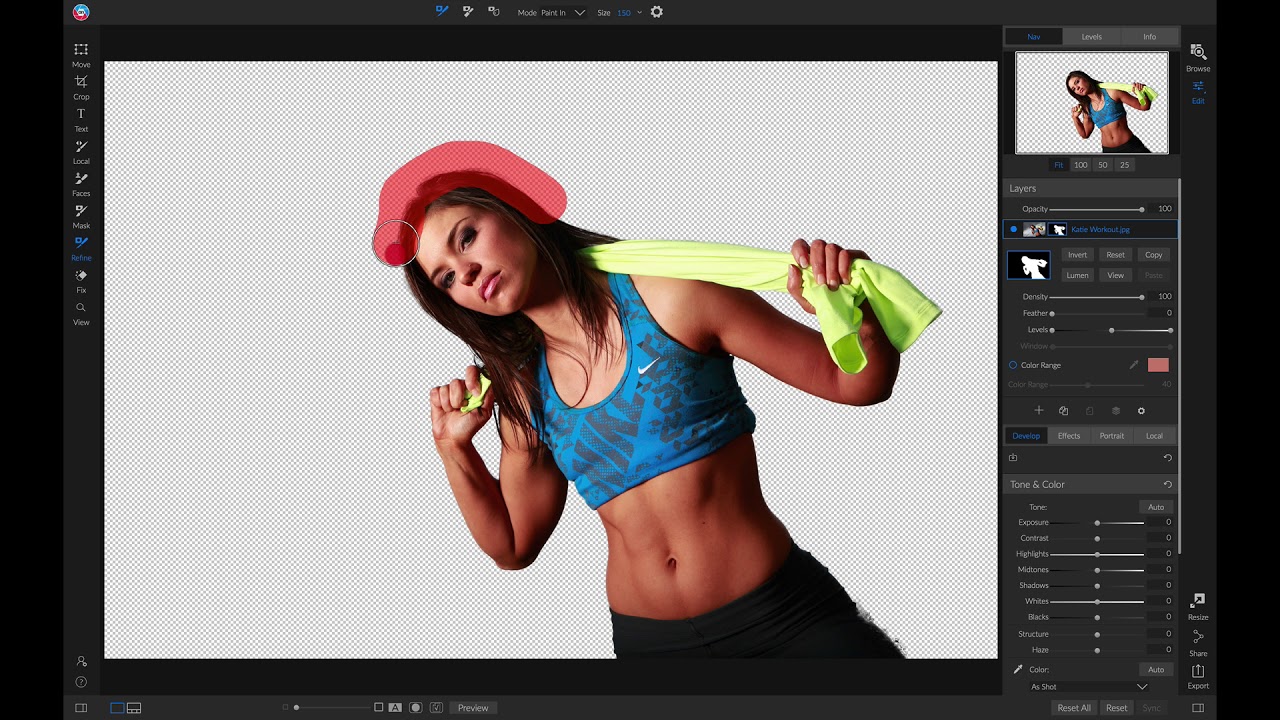Switch to the Info tab
Screen dimensions: 1280x720
[1150, 37]
